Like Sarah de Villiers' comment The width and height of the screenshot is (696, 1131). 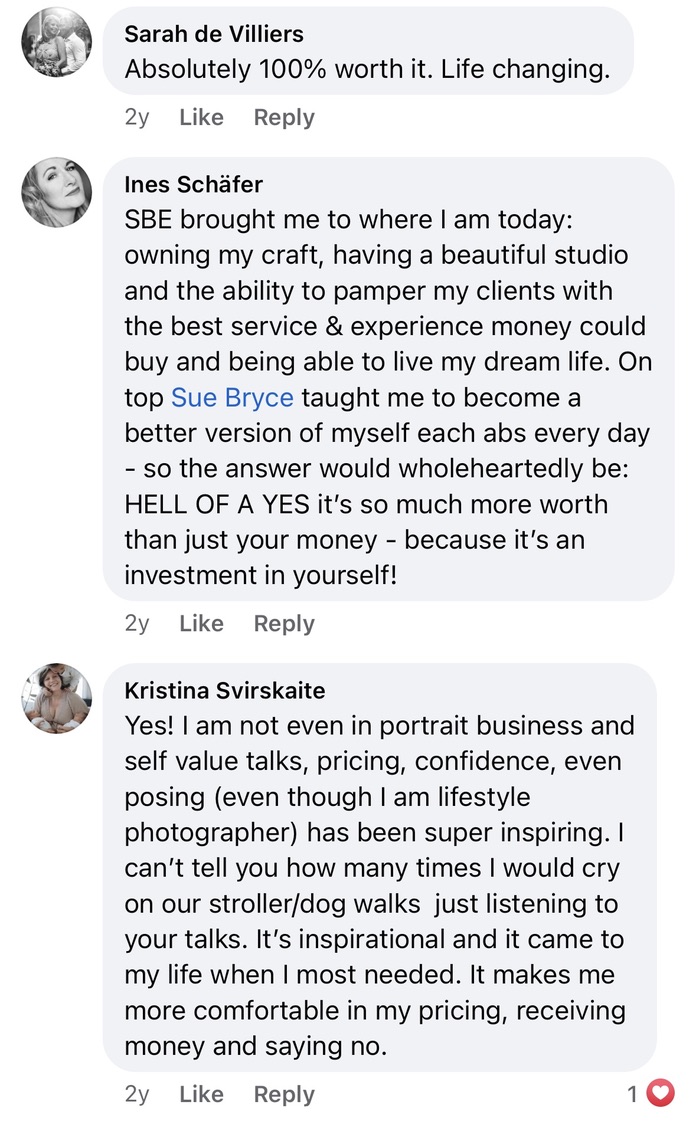pyautogui.click(x=201, y=117)
